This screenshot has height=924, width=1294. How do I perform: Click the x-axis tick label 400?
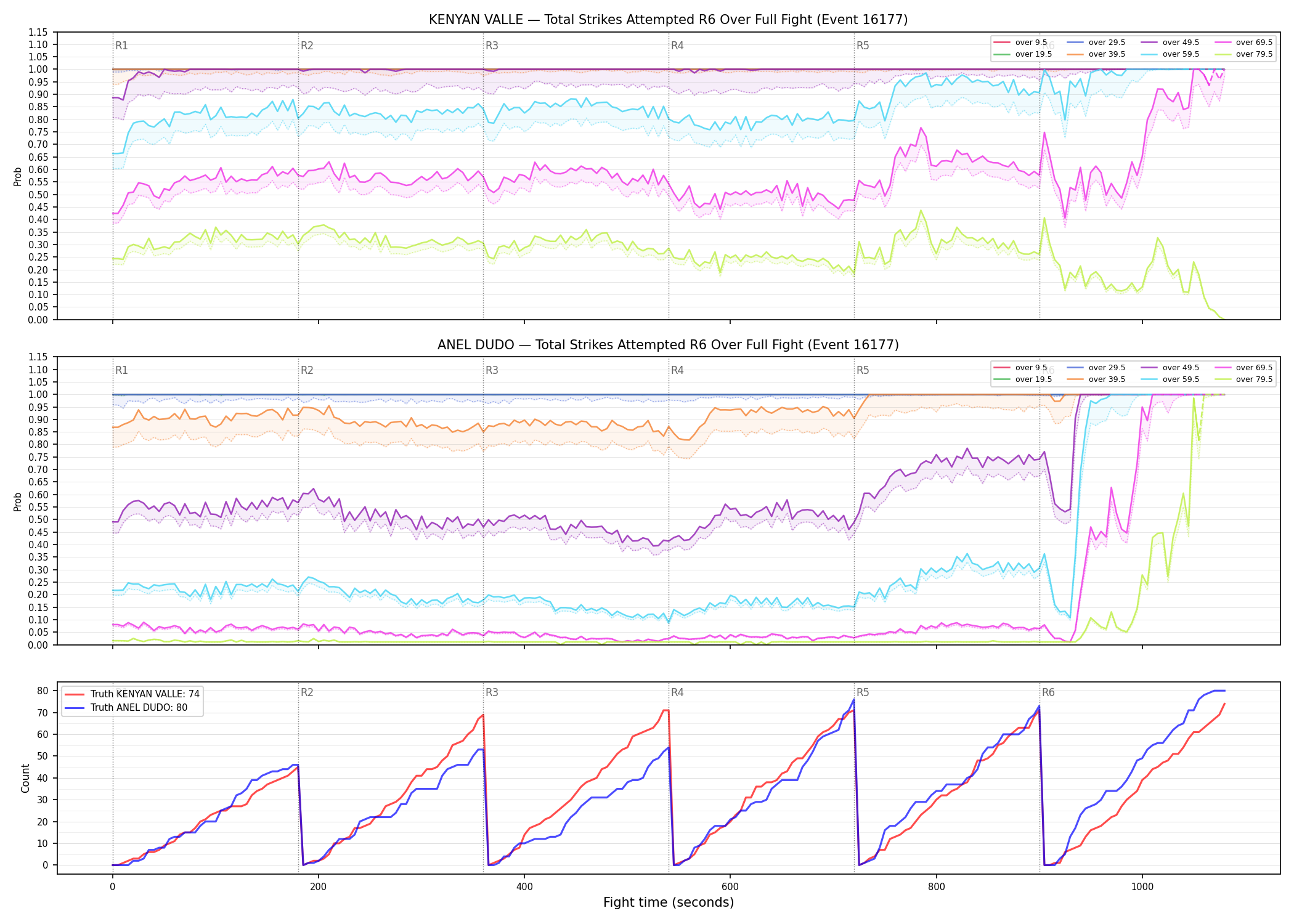click(x=524, y=887)
